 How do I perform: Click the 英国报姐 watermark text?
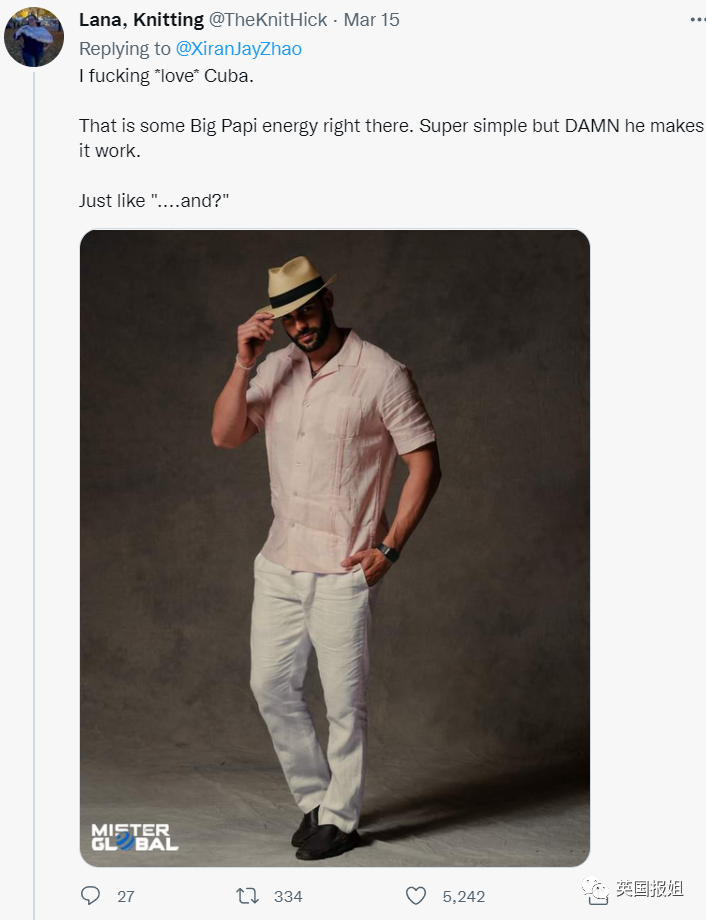click(649, 889)
